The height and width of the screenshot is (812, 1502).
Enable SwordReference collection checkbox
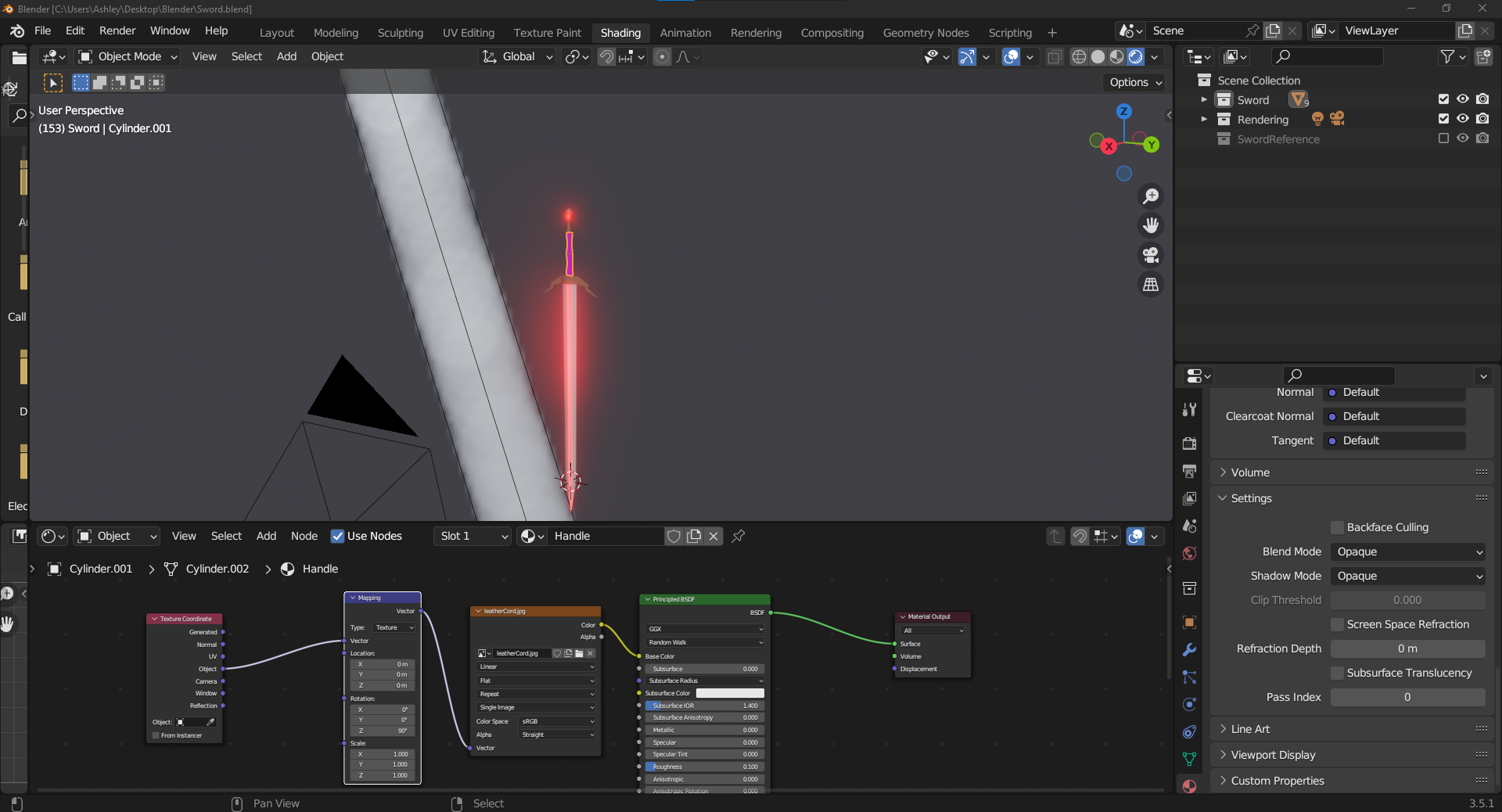(1443, 138)
